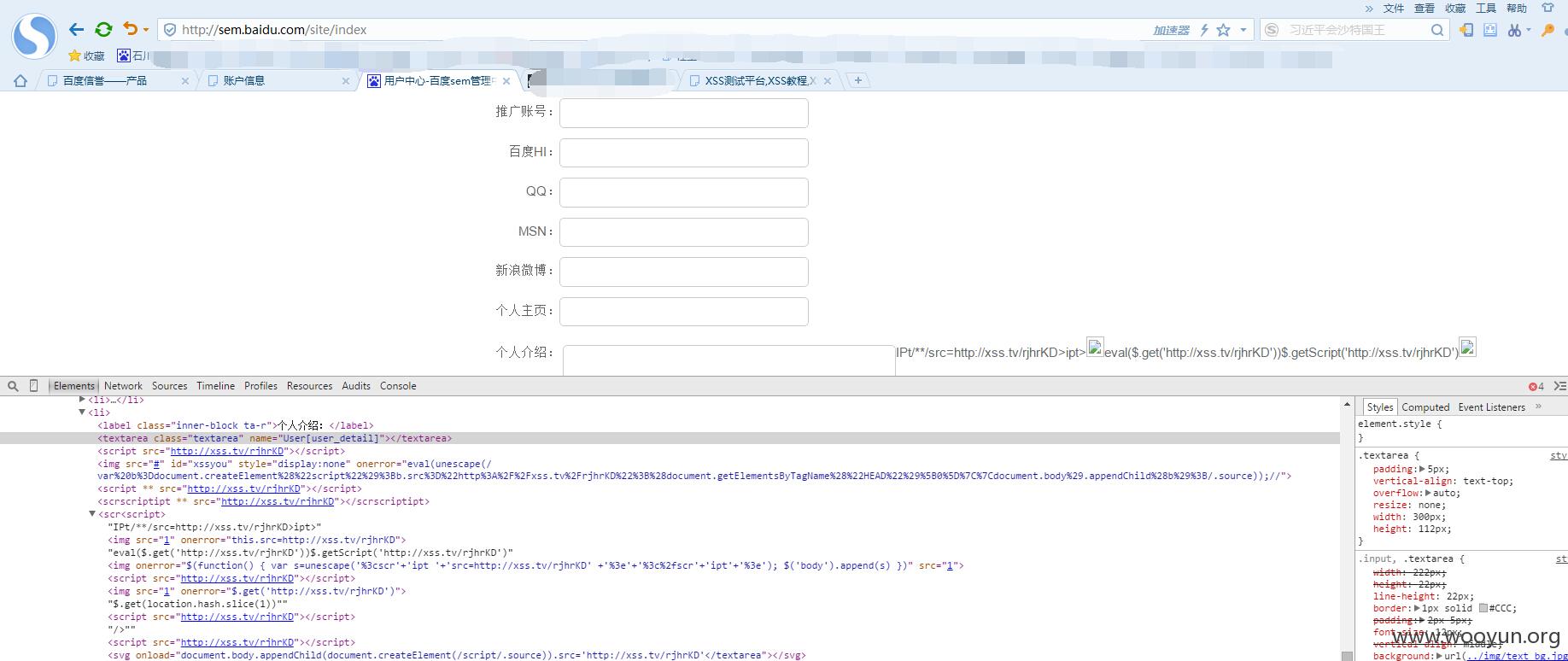Close the XSS测试平台 tab
1568x661 pixels.
tap(828, 81)
